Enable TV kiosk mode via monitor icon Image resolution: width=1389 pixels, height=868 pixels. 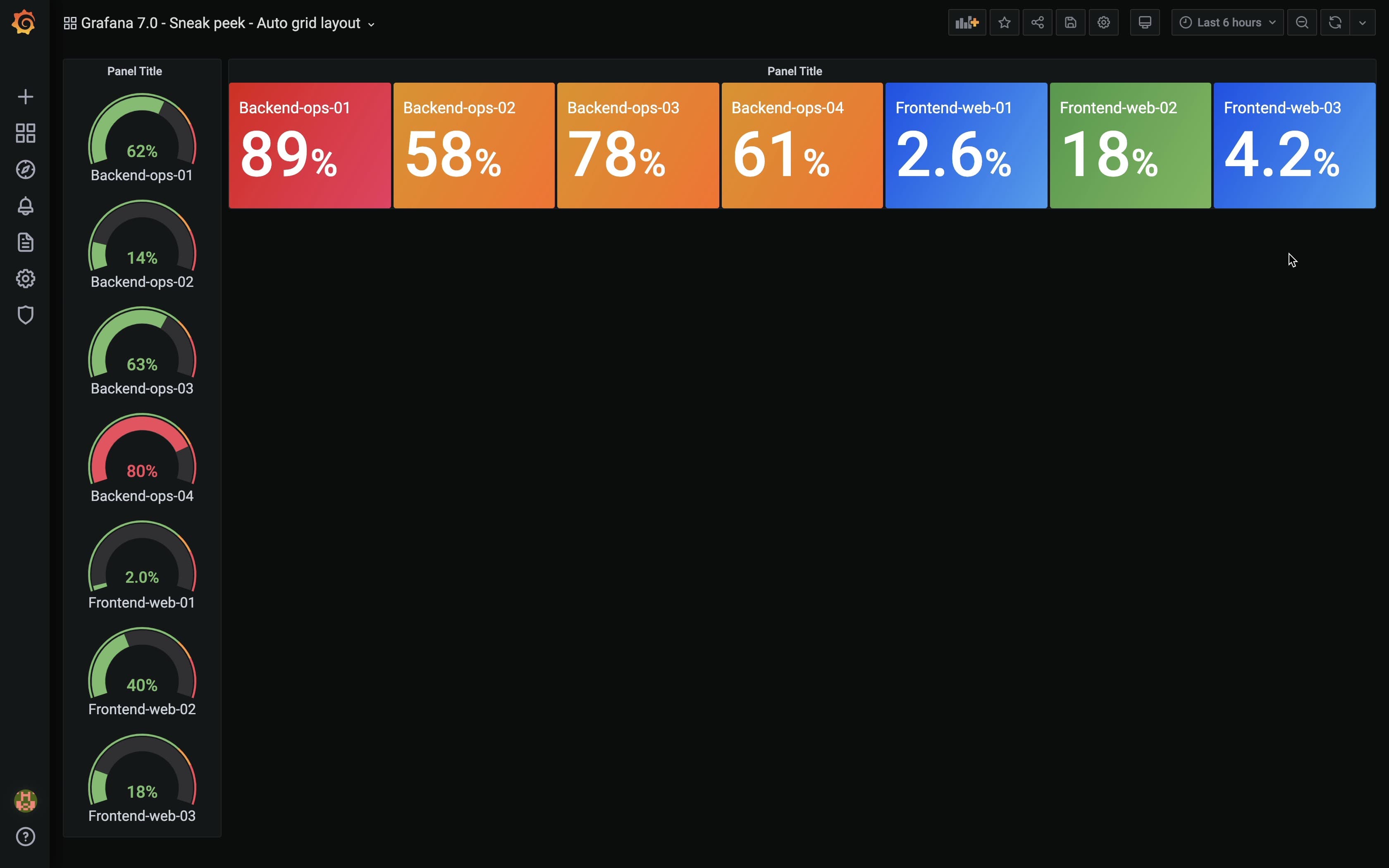(1144, 22)
